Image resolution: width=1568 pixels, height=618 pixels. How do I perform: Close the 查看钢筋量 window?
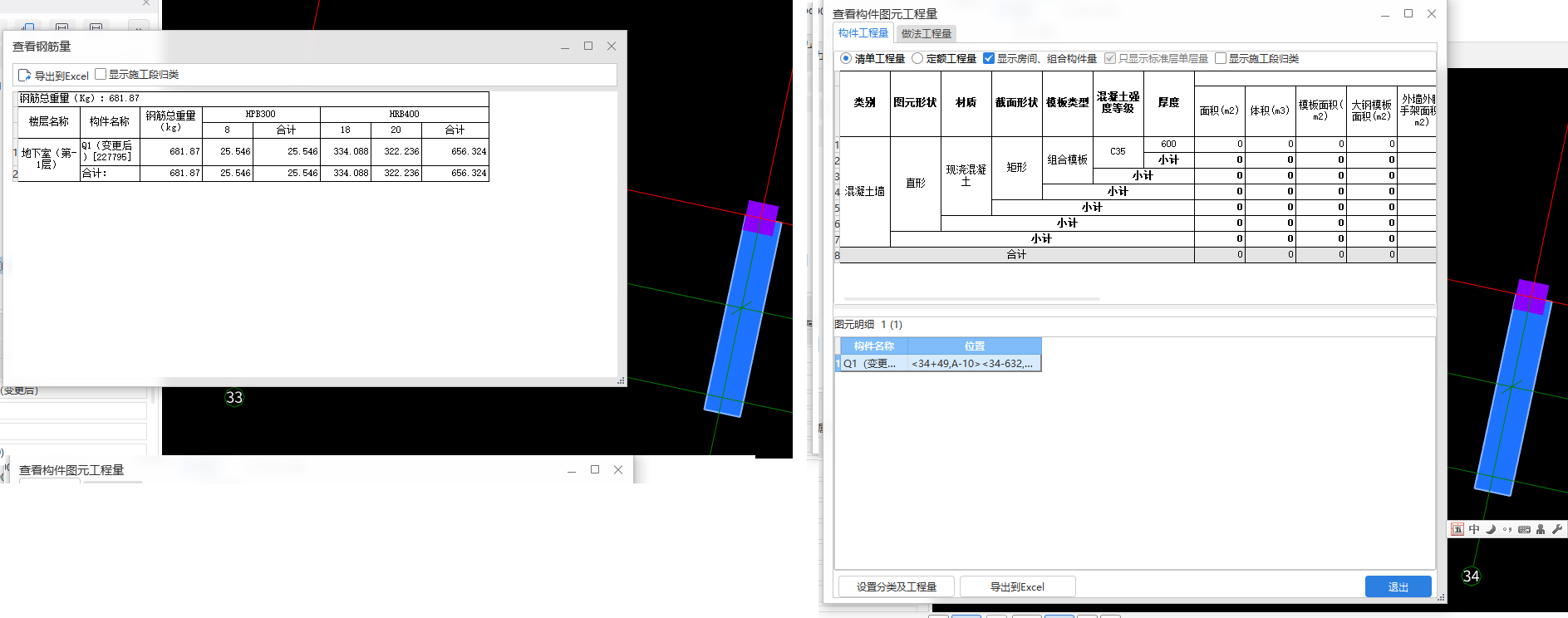[x=612, y=47]
